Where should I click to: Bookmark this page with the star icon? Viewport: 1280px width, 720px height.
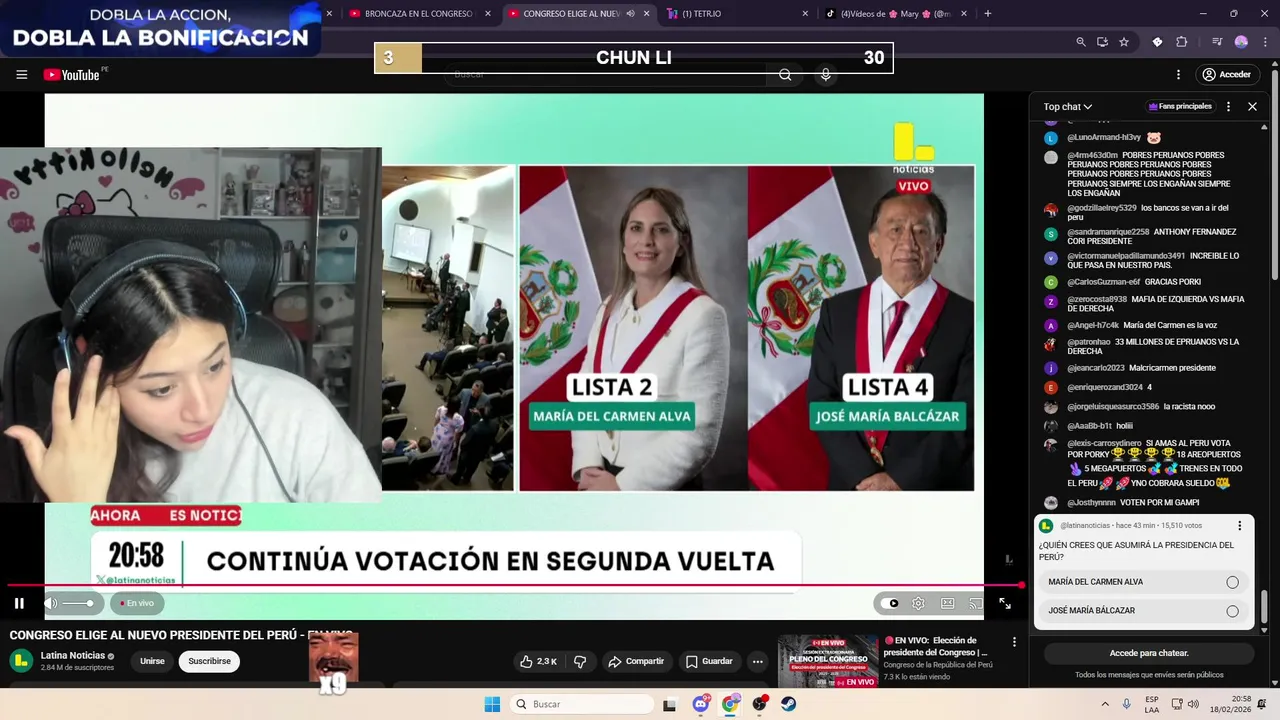(1124, 42)
